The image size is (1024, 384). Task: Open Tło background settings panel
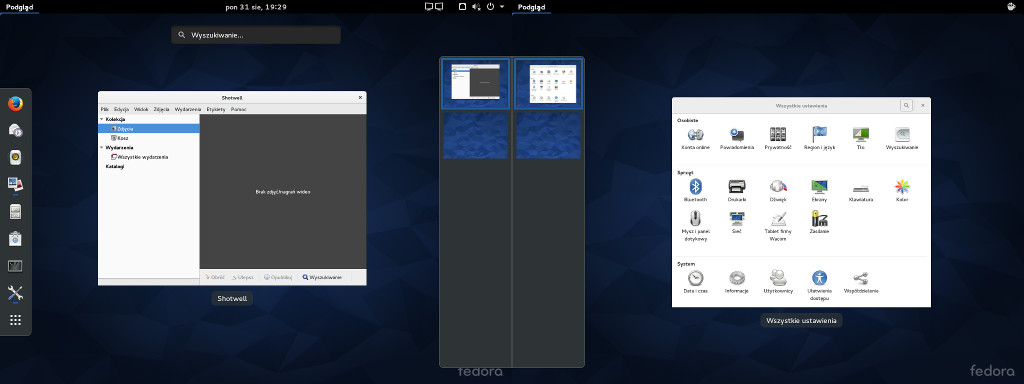[861, 138]
